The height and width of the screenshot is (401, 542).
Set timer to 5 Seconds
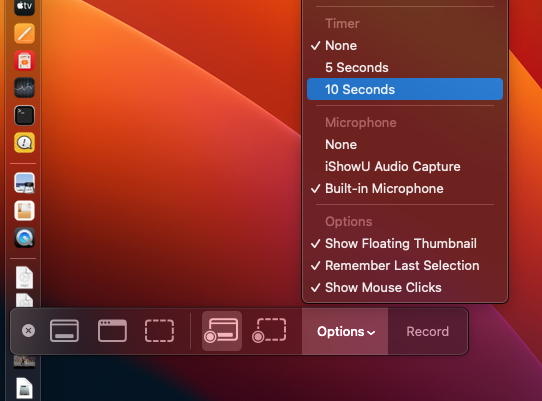pyautogui.click(x=405, y=67)
